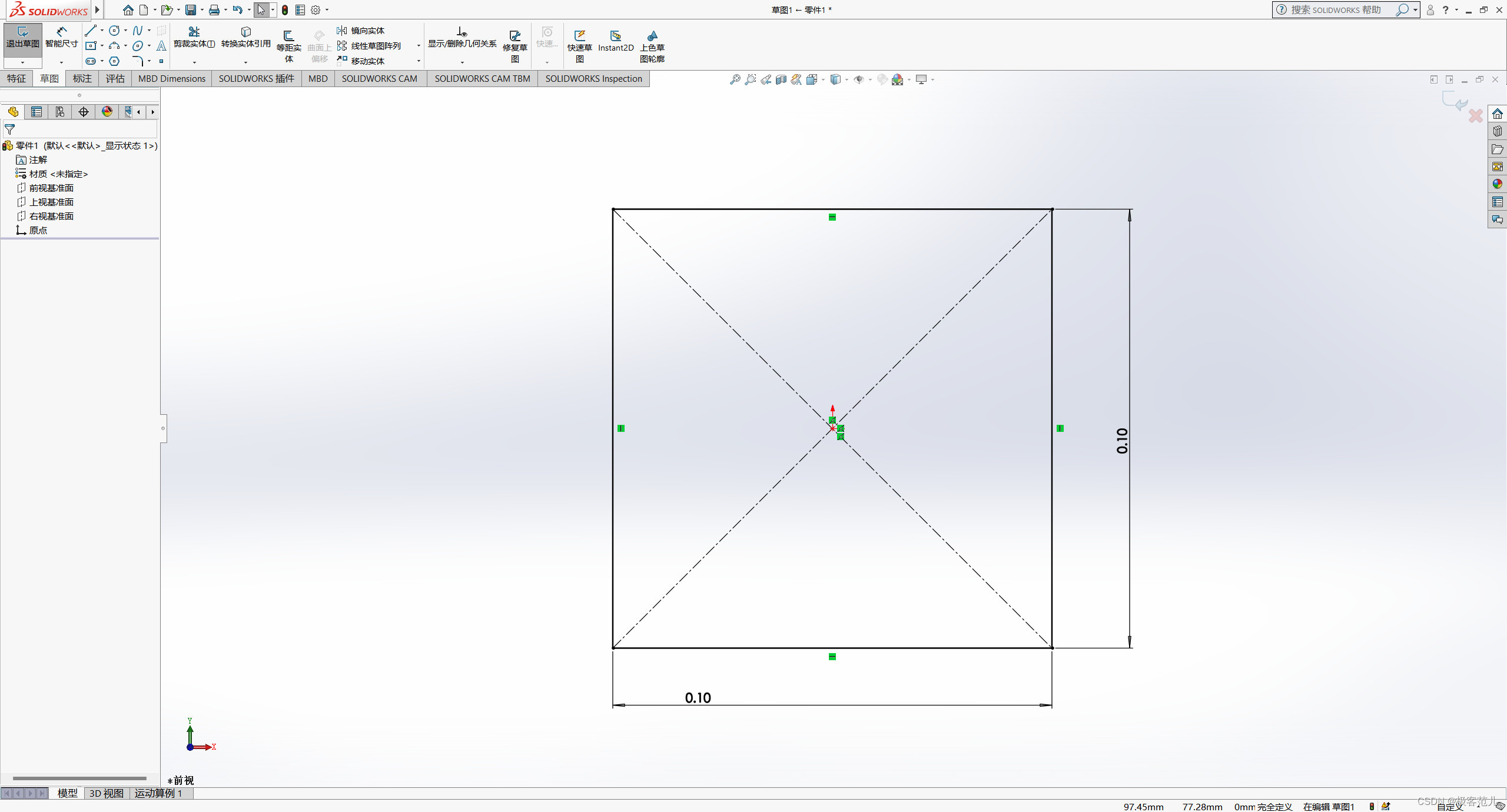Select the Smart Dimension (智能尺寸) tool
Viewport: 1507px width, 812px height.
click(x=61, y=38)
